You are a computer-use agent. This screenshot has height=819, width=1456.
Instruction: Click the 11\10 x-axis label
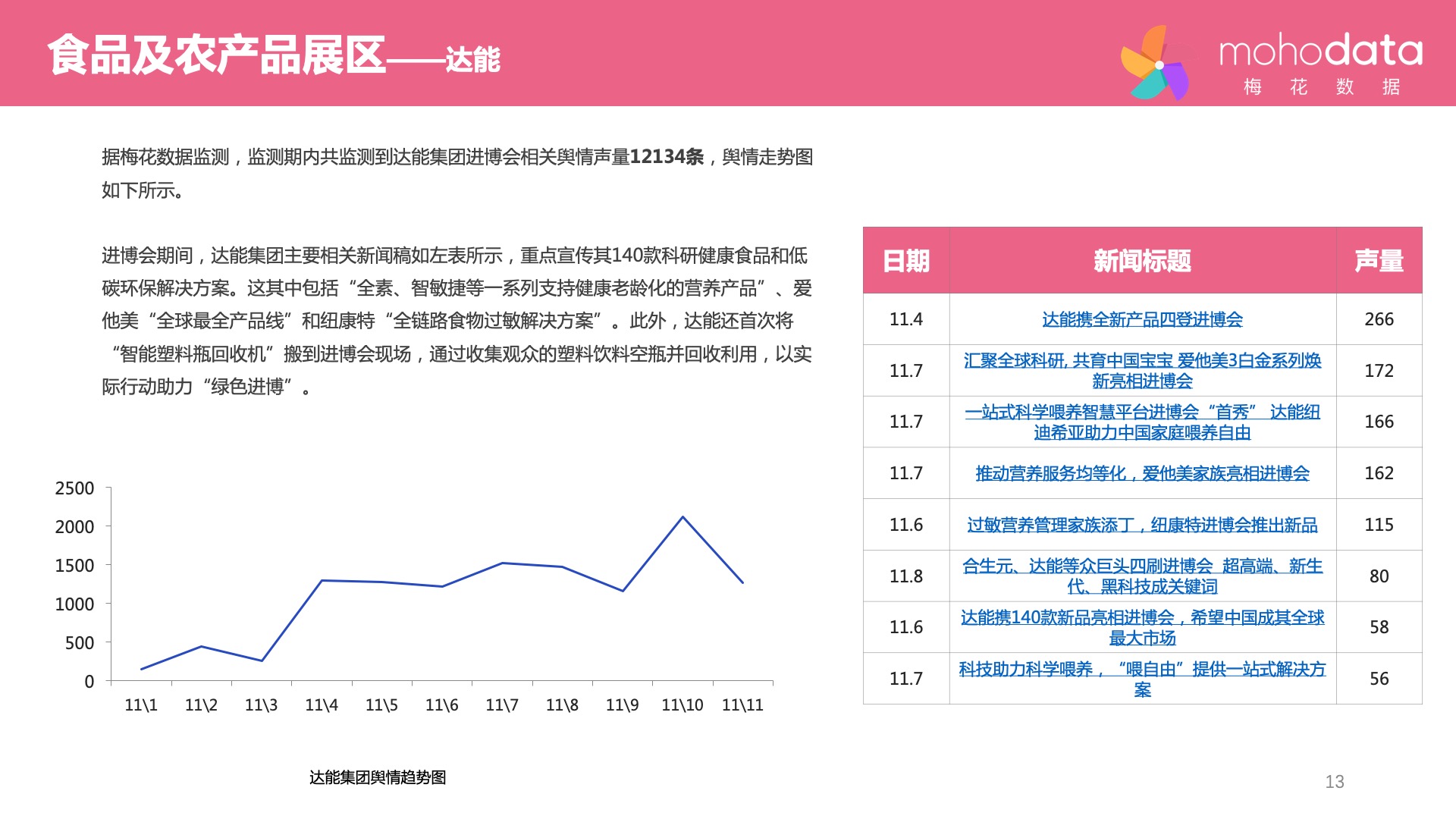(x=682, y=705)
